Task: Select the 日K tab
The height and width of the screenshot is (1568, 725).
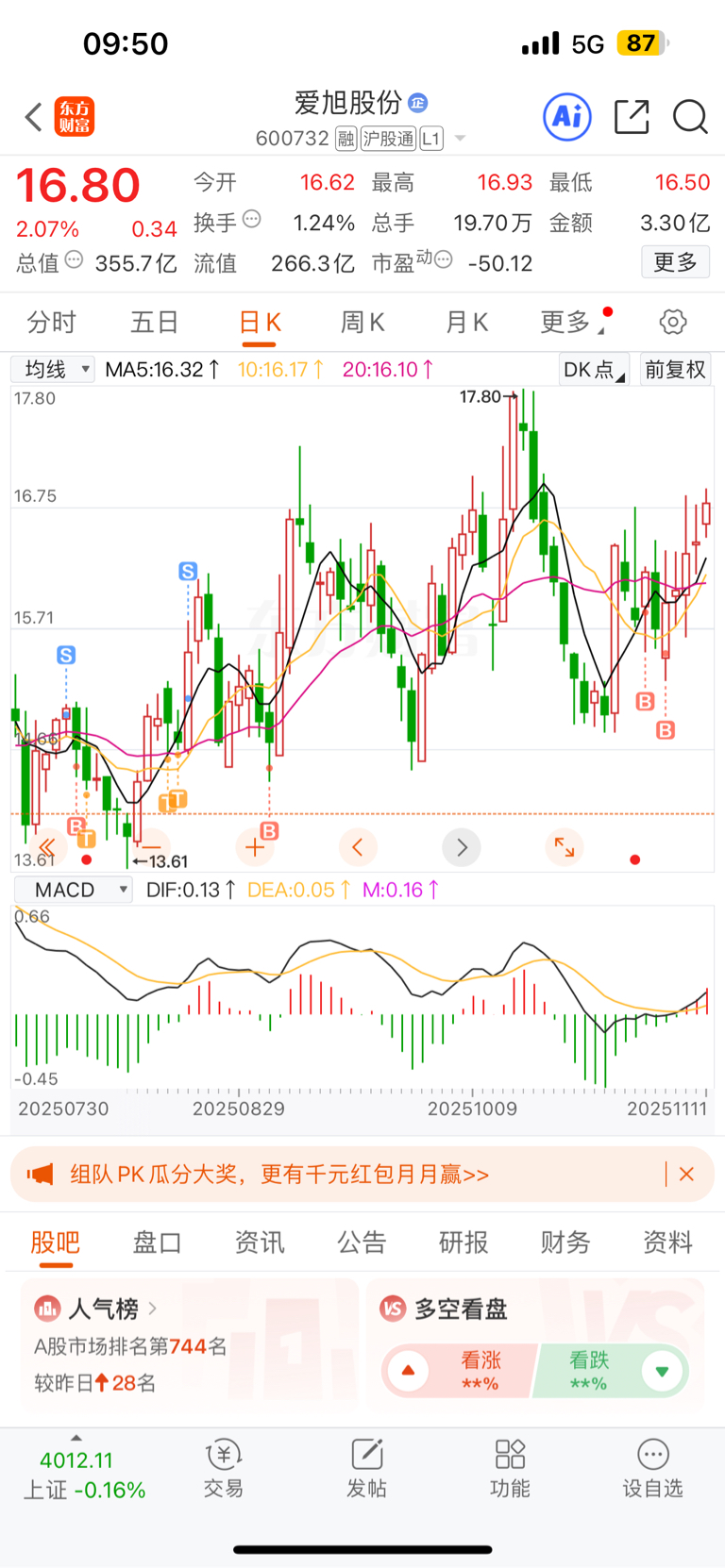Action: (260, 323)
